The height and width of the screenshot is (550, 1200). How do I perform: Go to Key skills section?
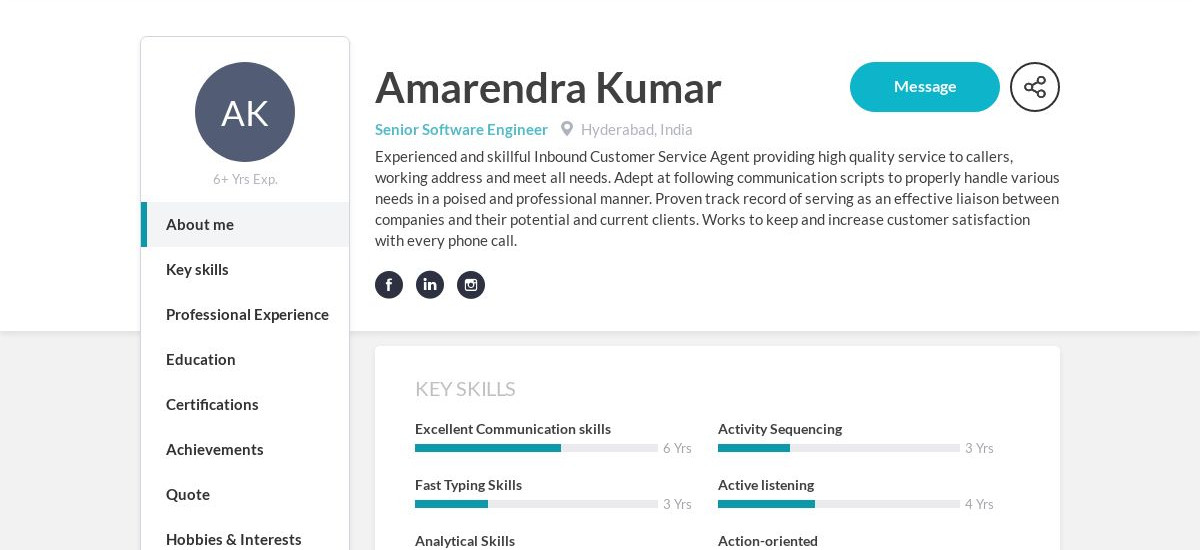245,269
